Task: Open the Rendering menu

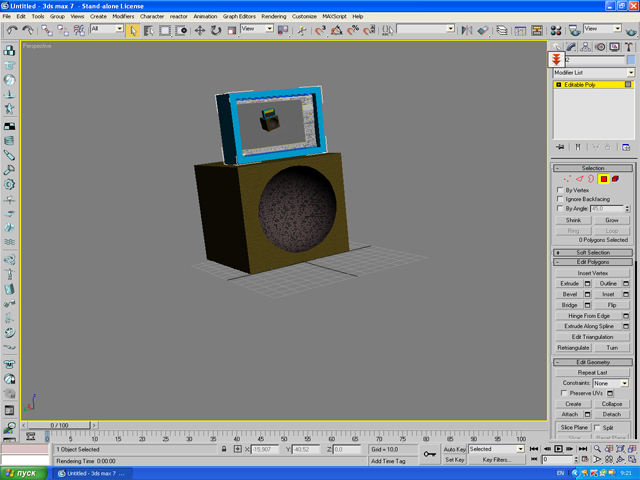Action: [273, 16]
